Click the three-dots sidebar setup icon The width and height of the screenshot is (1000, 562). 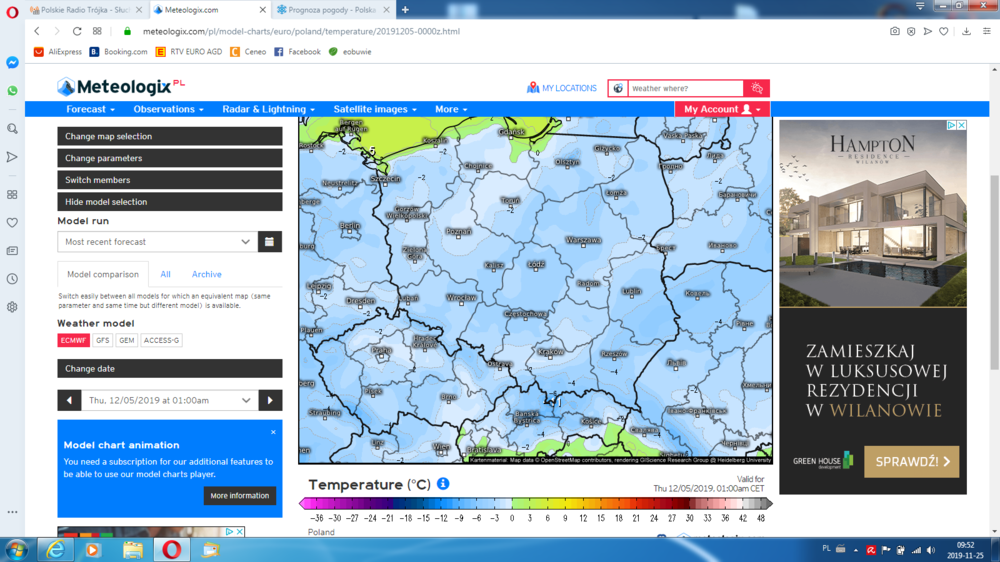(x=12, y=512)
